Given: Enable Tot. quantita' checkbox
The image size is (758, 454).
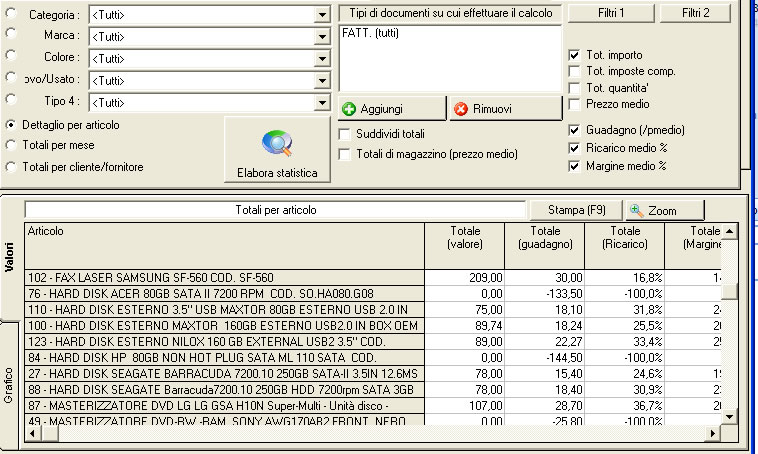Looking at the screenshot, I should click(x=574, y=88).
